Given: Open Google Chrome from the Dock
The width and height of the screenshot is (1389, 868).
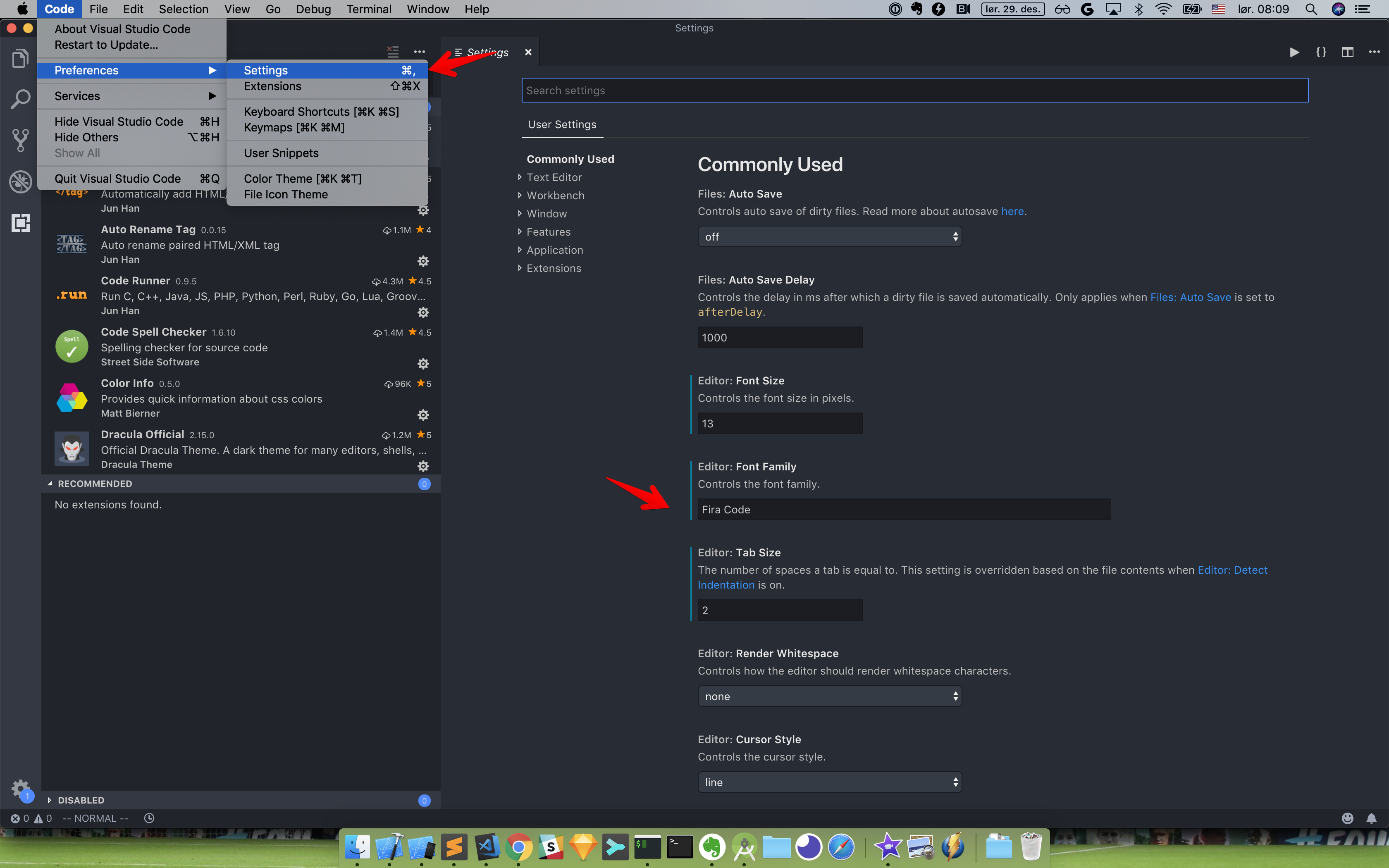Looking at the screenshot, I should [x=518, y=847].
